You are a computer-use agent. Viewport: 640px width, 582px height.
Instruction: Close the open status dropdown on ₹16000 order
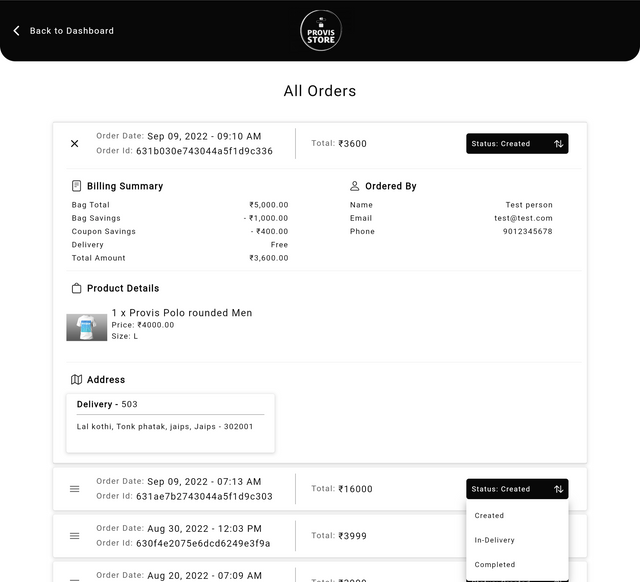[x=516, y=489]
